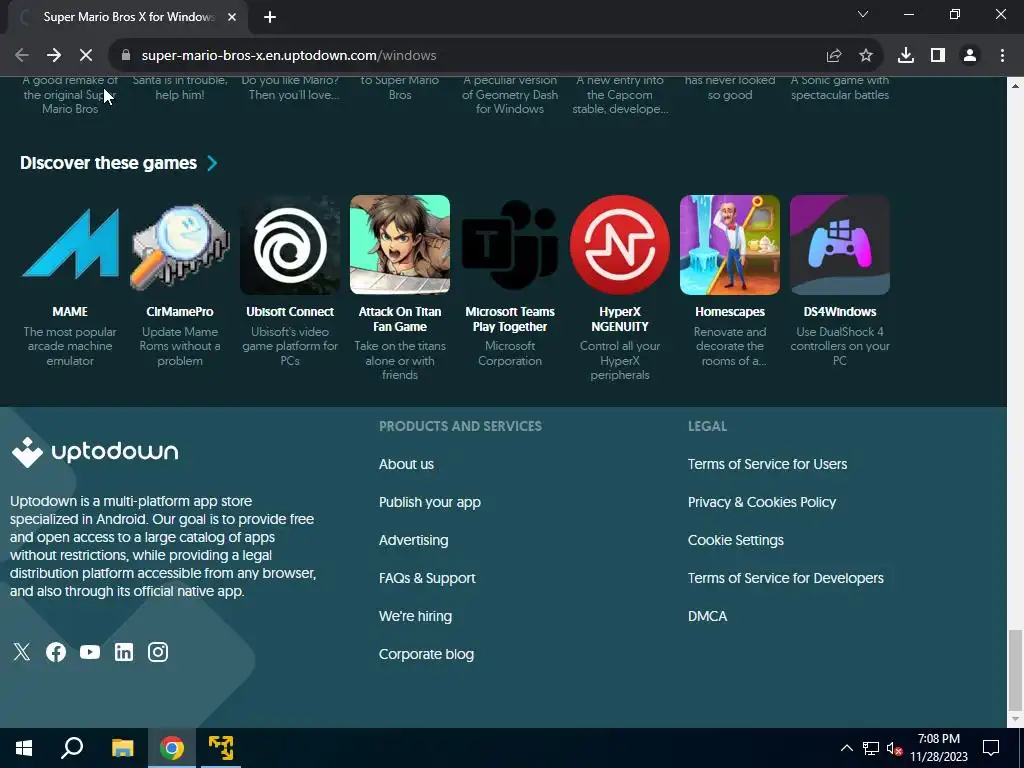Click the ClrMamePro title text

(180, 312)
